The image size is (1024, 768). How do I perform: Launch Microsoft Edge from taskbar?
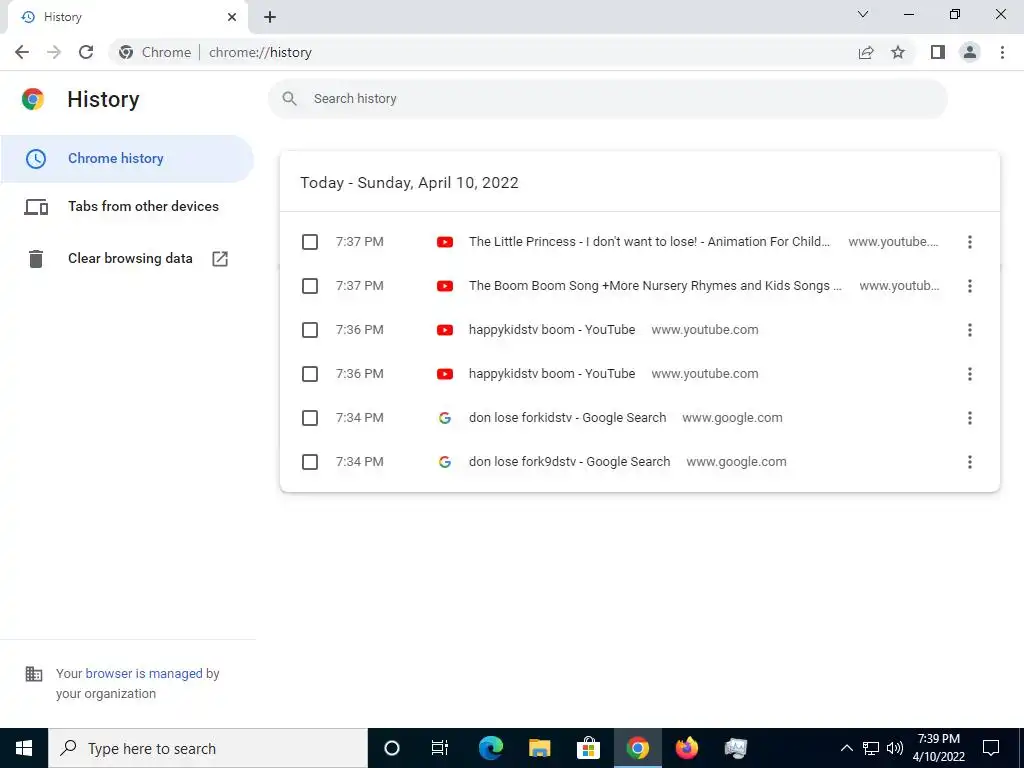[491, 748]
